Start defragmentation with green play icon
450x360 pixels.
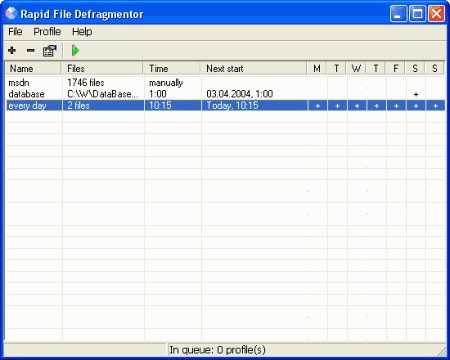[76, 51]
